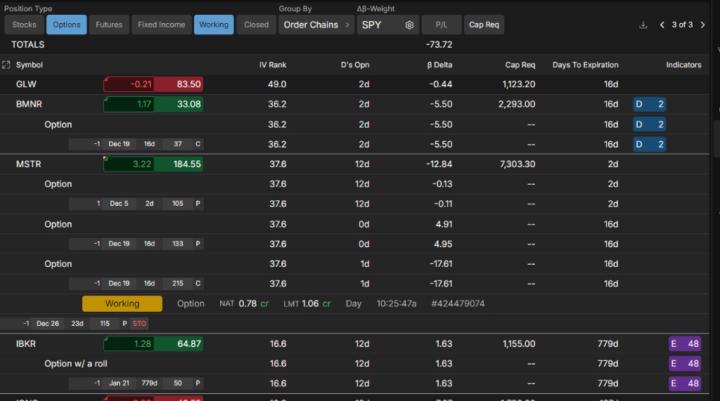
Task: Click the SPY beta-weight gear icon
Action: 409,24
